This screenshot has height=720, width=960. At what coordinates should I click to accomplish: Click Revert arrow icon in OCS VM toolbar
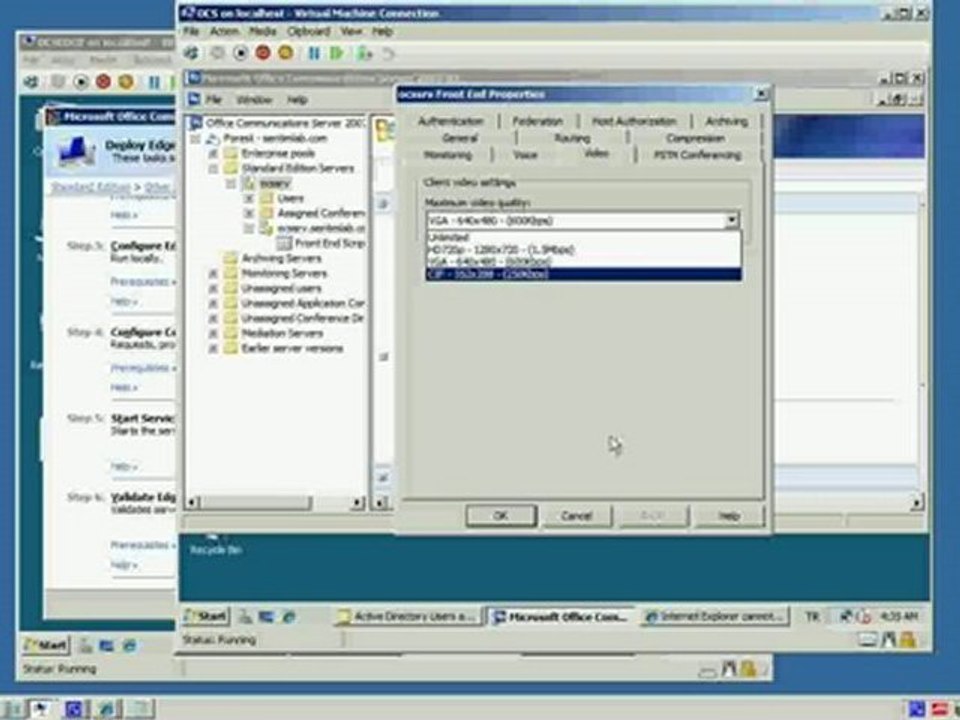tap(388, 54)
